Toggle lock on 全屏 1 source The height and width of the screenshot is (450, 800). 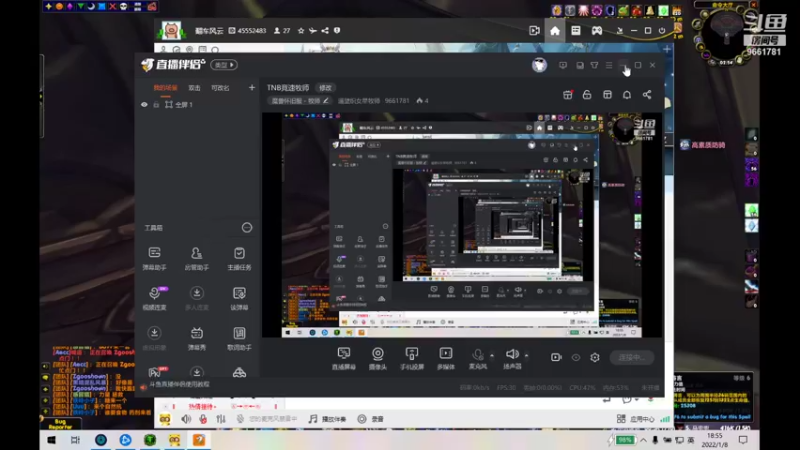coord(156,105)
